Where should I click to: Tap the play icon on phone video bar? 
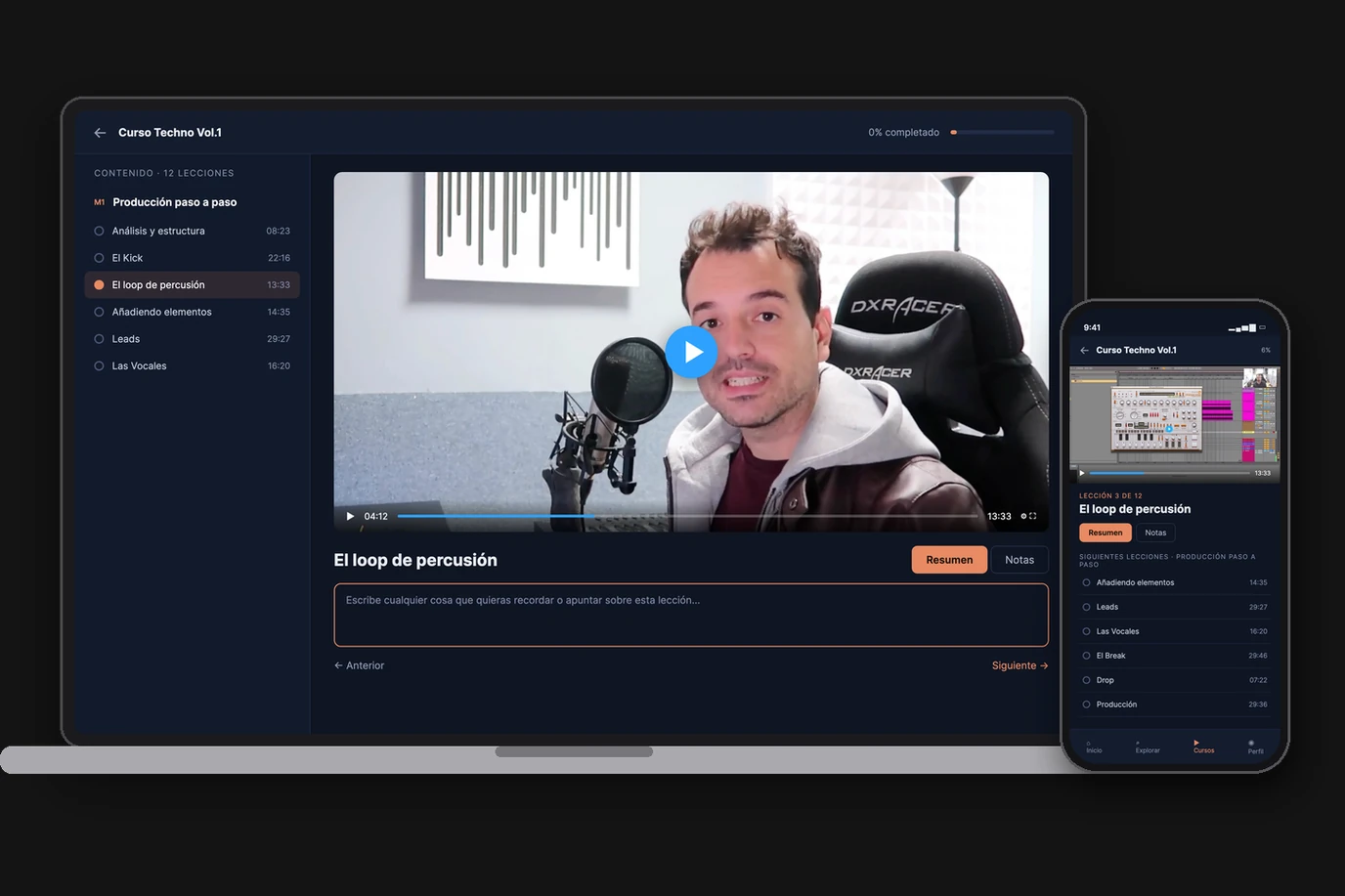1081,473
